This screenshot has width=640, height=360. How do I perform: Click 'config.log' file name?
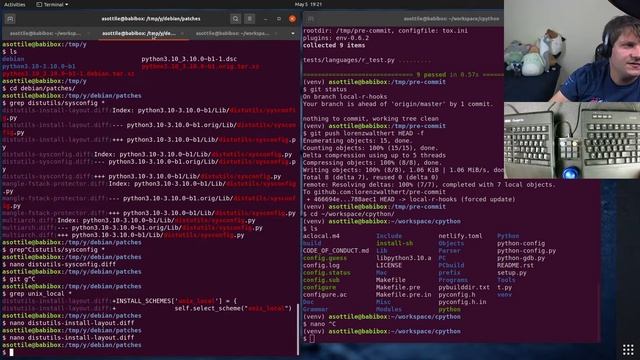(x=321, y=265)
